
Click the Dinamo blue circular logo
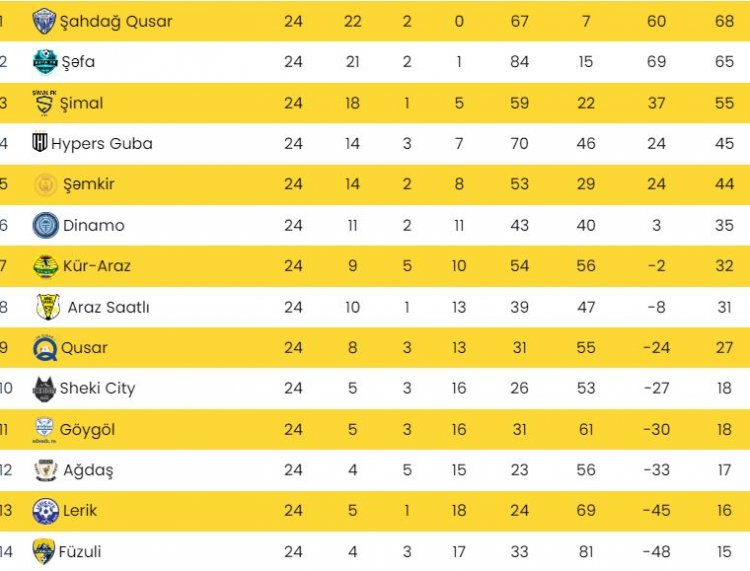pyautogui.click(x=46, y=225)
